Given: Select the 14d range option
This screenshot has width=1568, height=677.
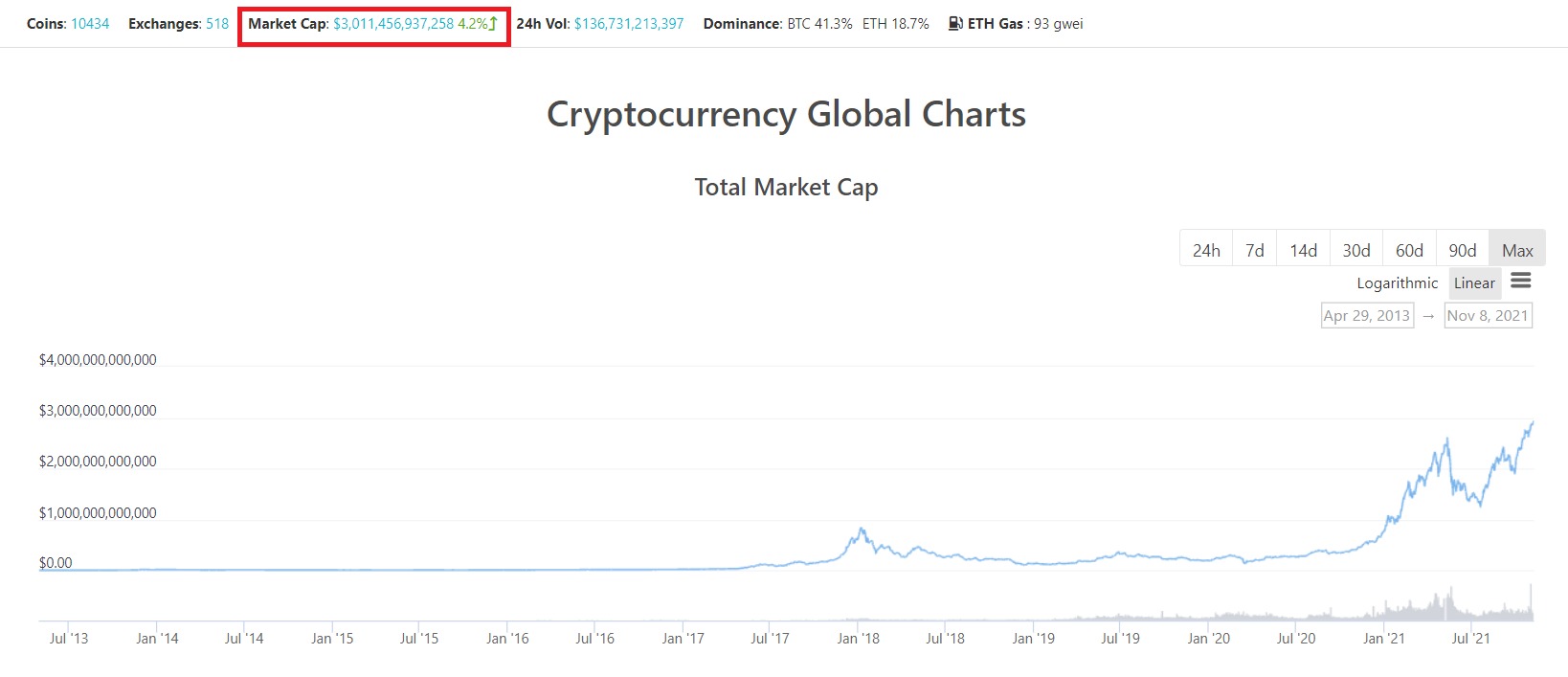Looking at the screenshot, I should click(1303, 249).
